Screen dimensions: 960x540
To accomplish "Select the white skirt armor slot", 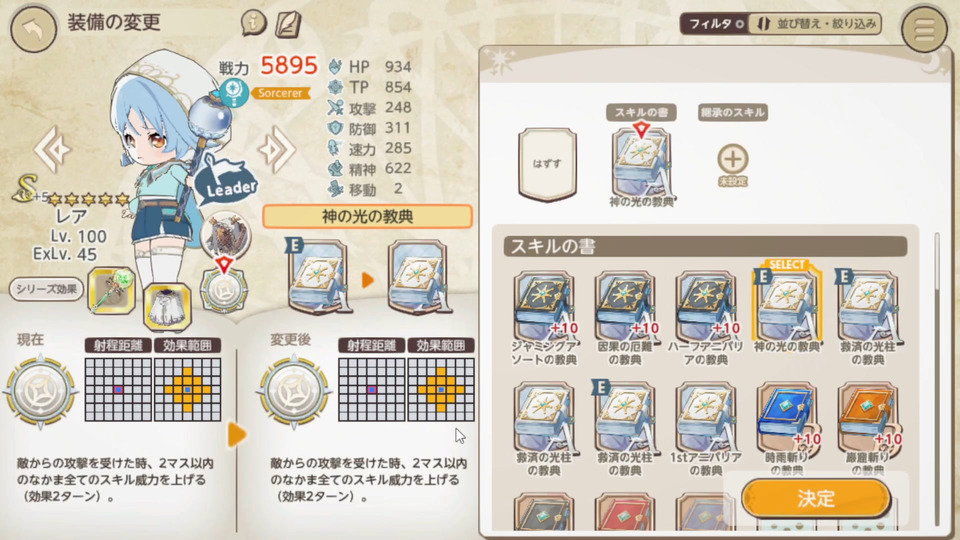I will click(x=167, y=306).
